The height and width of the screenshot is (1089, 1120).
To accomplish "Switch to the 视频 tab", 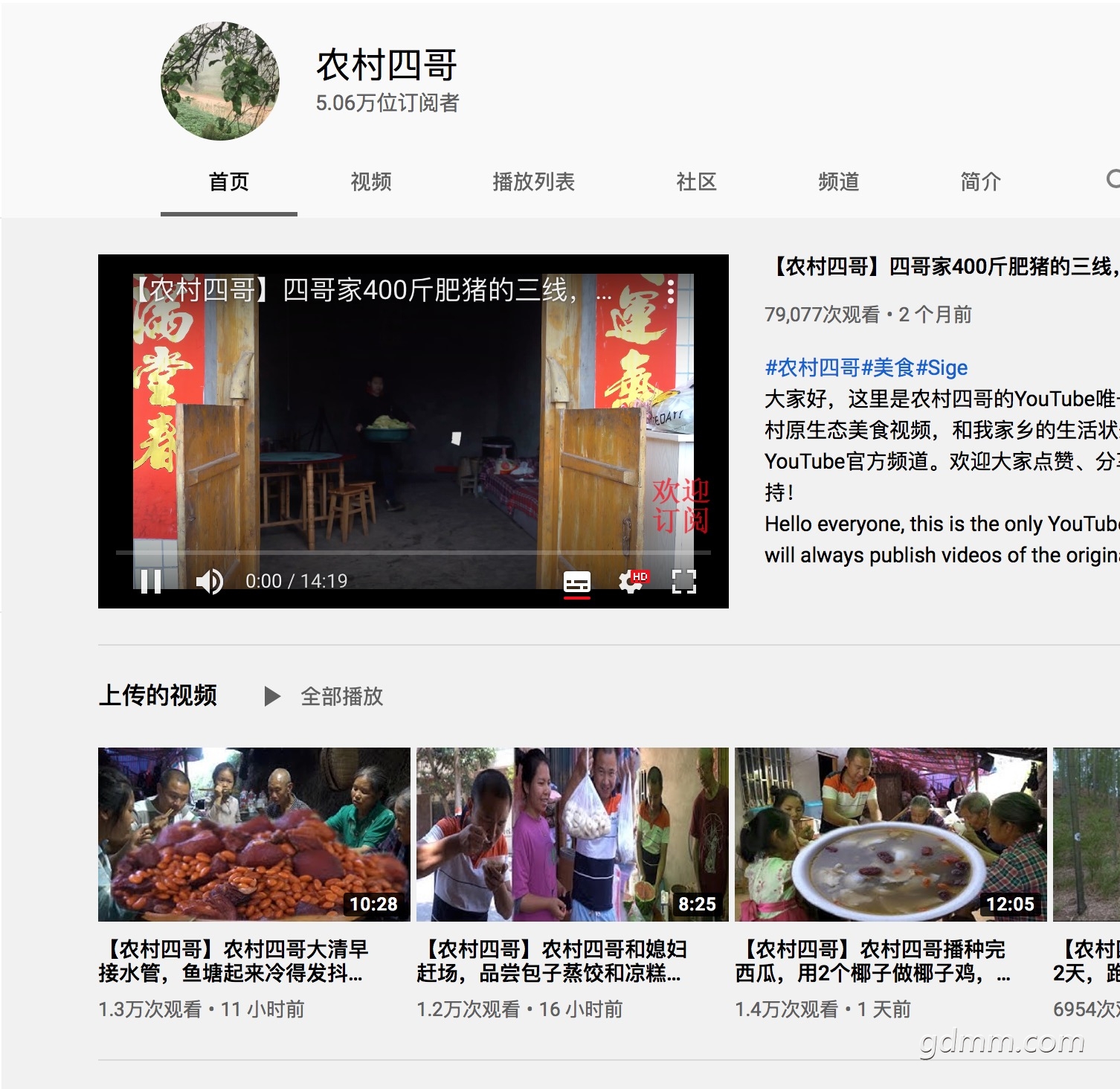I will click(x=371, y=181).
